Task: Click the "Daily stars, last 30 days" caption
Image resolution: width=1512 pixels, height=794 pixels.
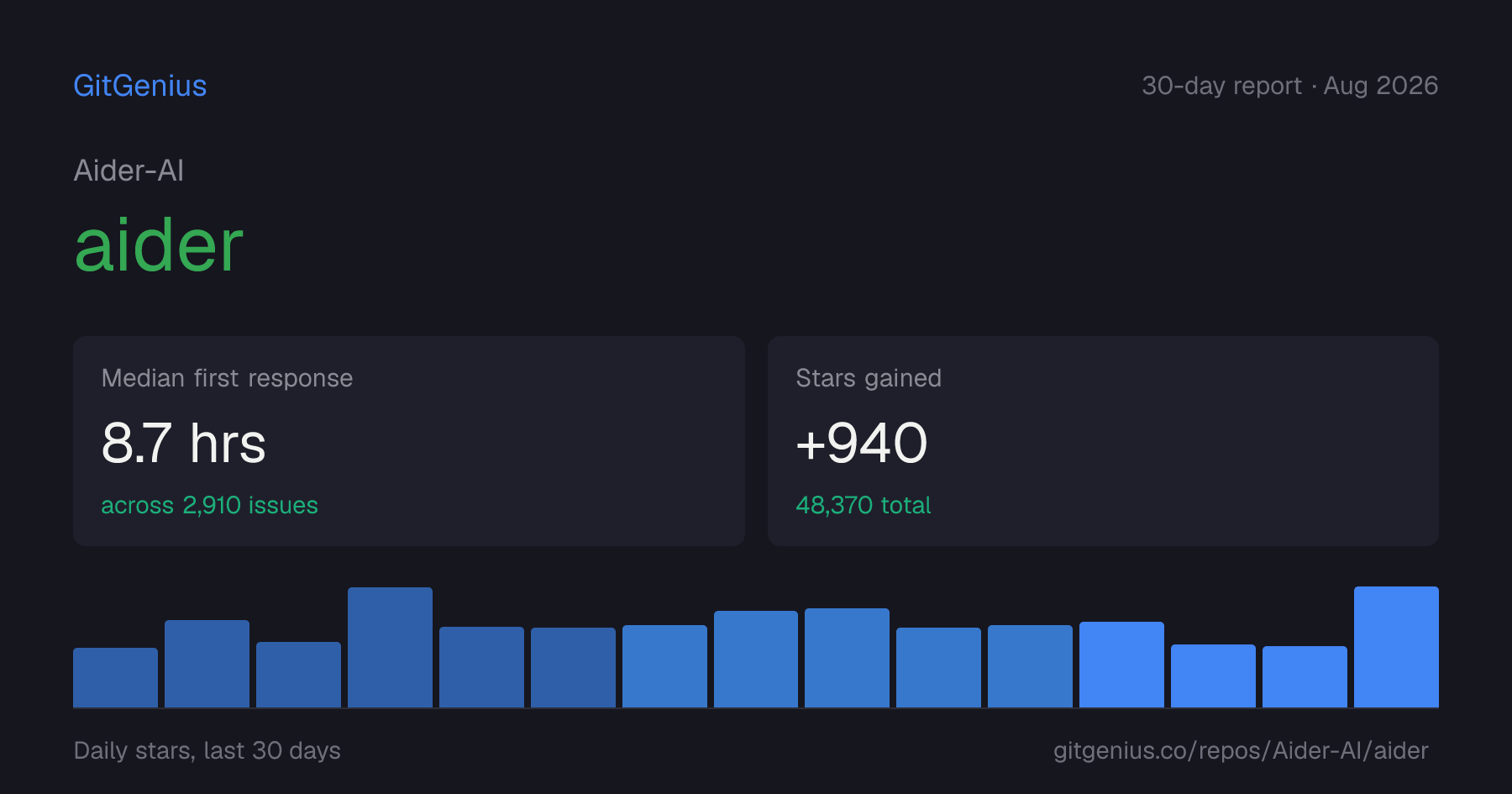Action: (x=207, y=750)
